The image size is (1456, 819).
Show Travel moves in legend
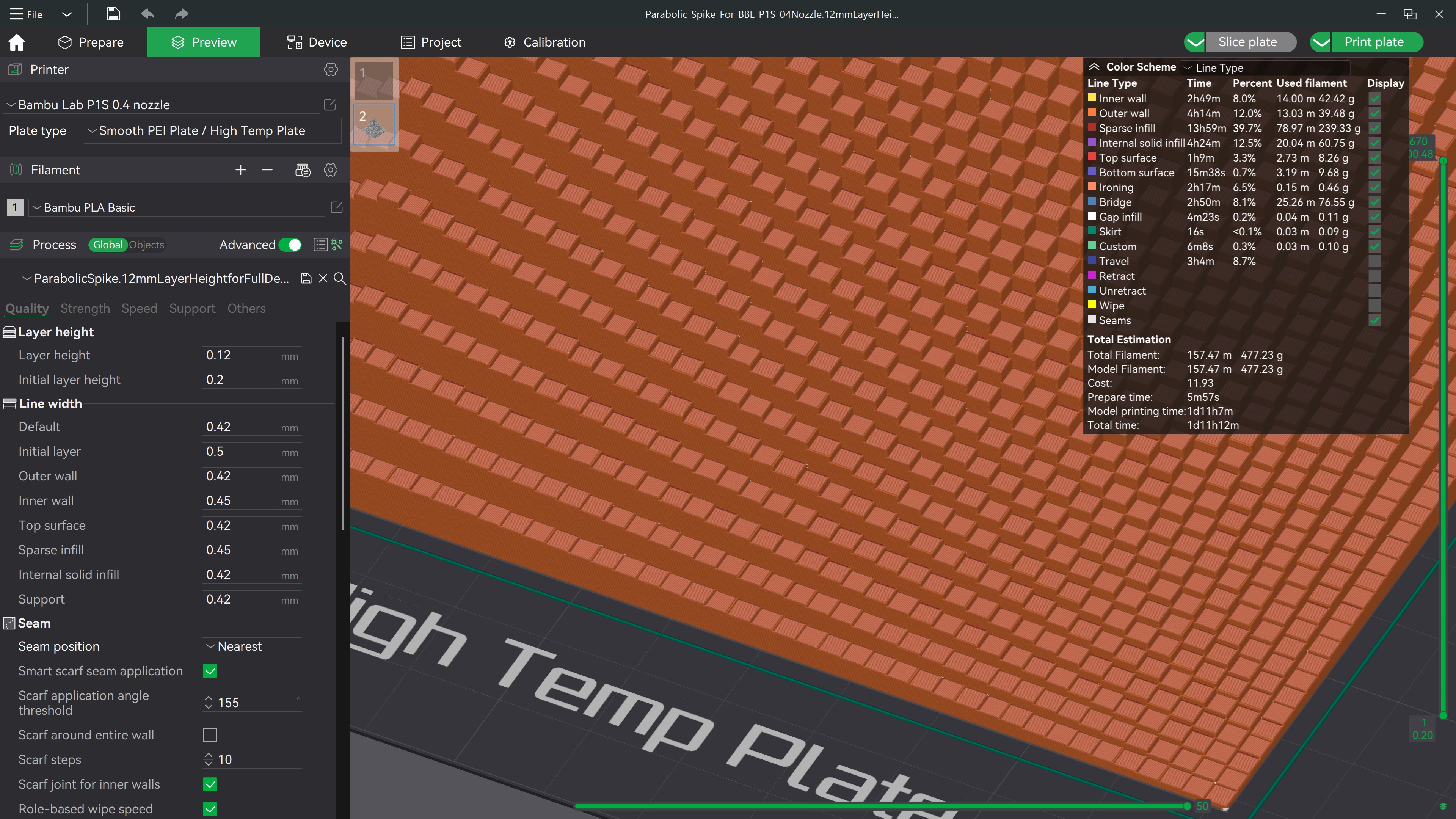click(x=1374, y=261)
